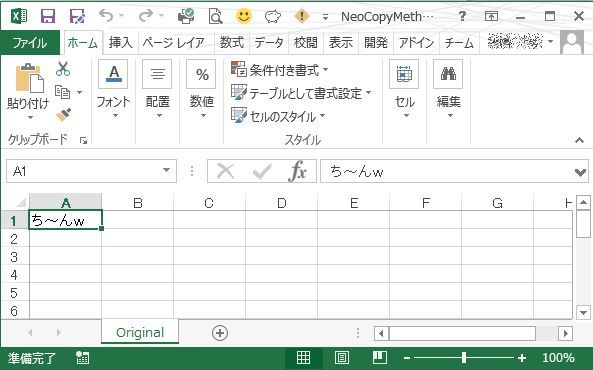Screen dimensions: 593x370
Task: Copy selection with the copy icon
Action: 62,92
